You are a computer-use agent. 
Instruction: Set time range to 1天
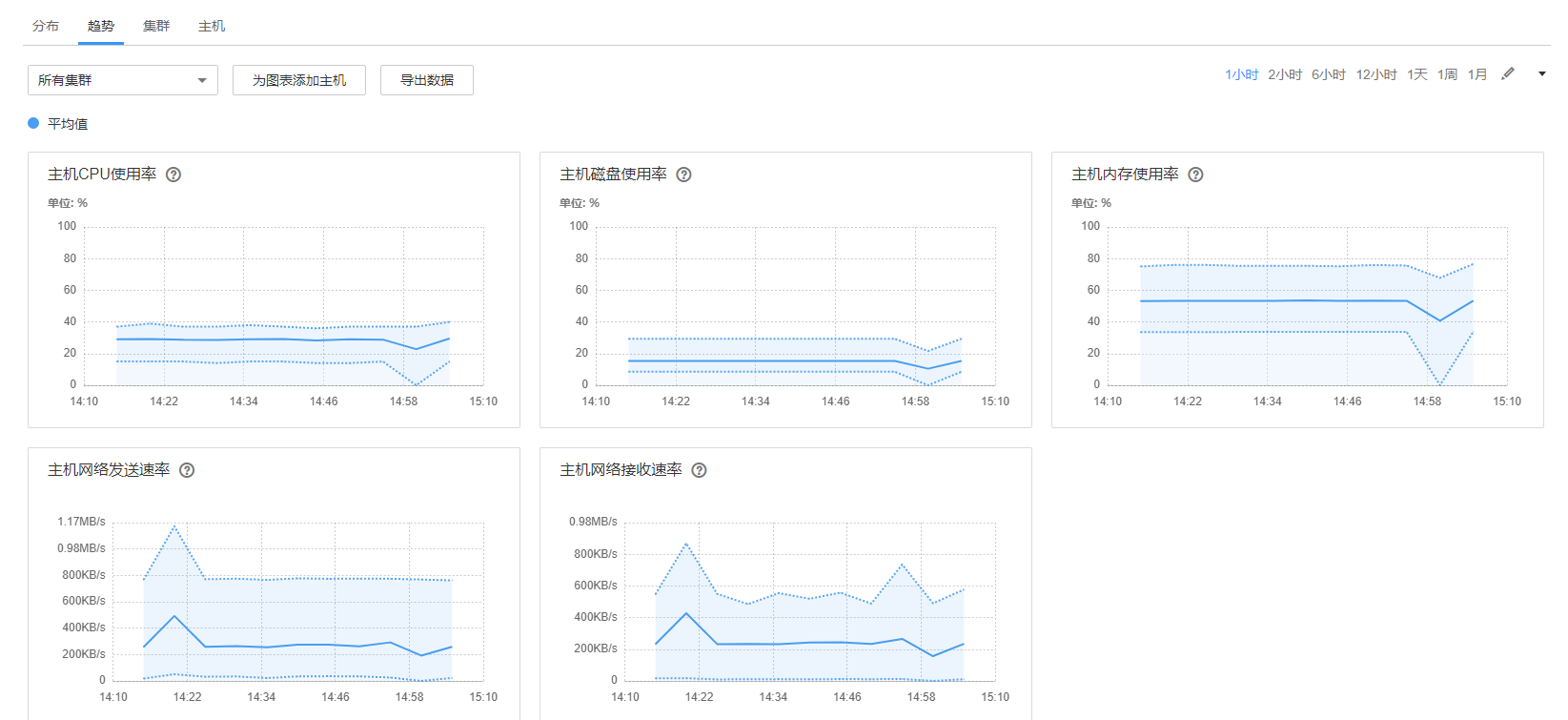(1417, 74)
